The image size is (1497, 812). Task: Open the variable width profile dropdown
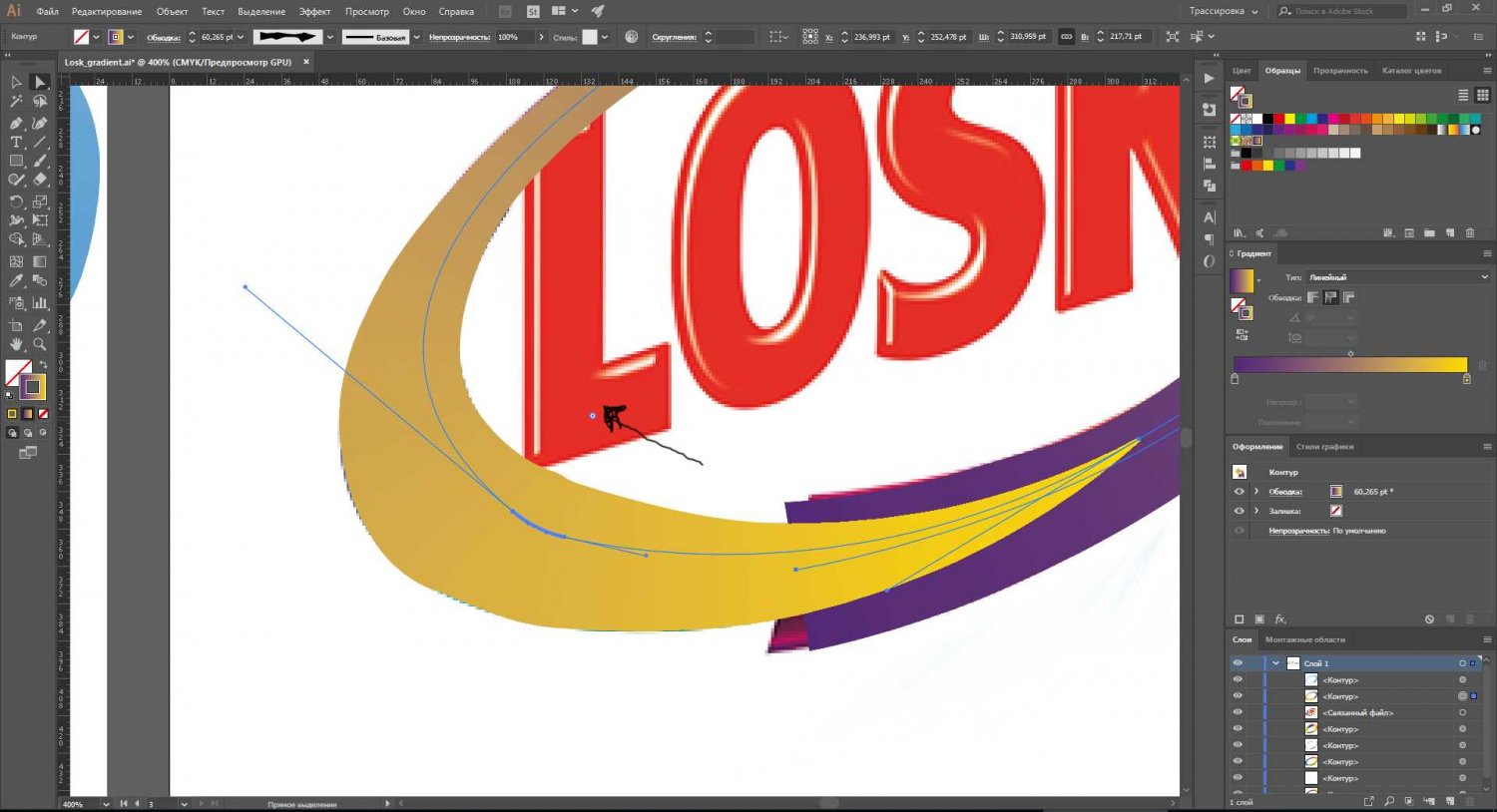(329, 37)
